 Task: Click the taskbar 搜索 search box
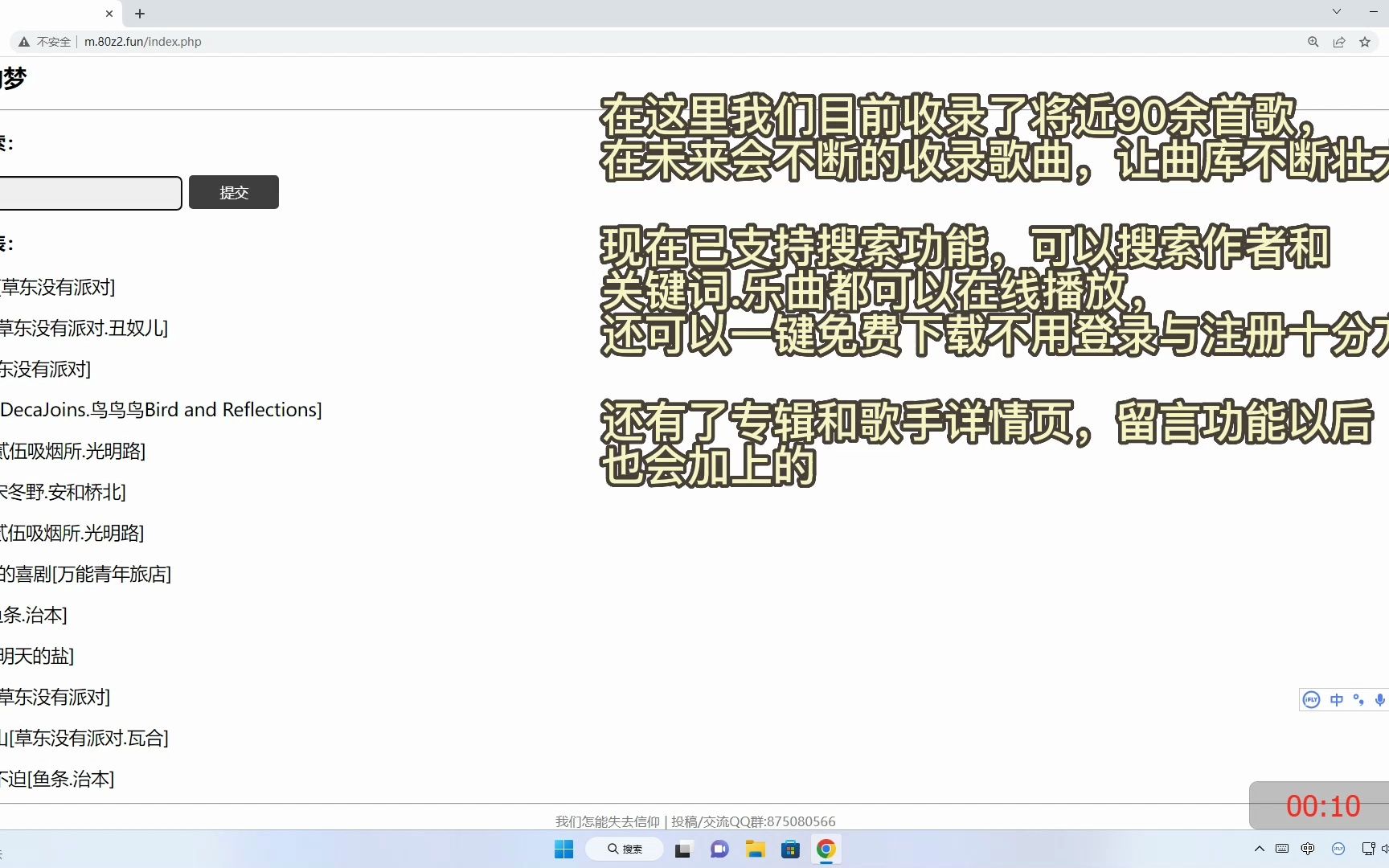625,849
